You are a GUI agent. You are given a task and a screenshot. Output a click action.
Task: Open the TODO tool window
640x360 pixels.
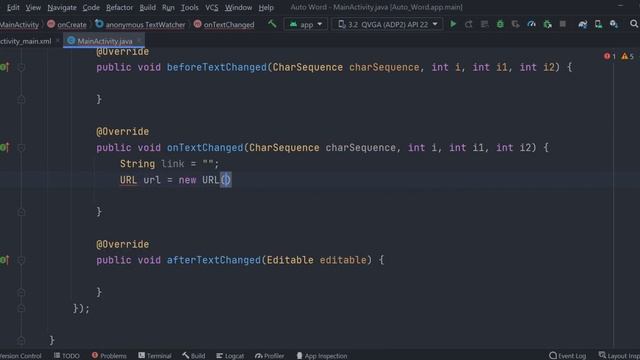[x=67, y=356]
